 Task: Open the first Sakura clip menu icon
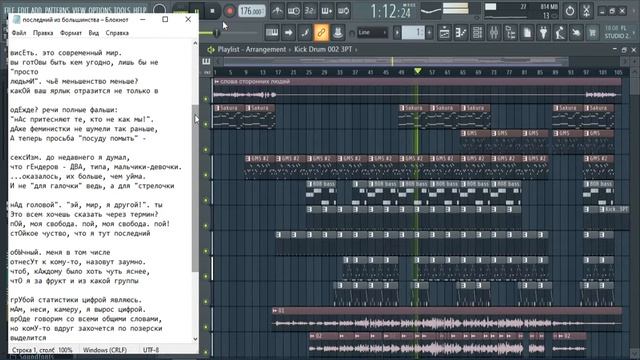(x=217, y=108)
